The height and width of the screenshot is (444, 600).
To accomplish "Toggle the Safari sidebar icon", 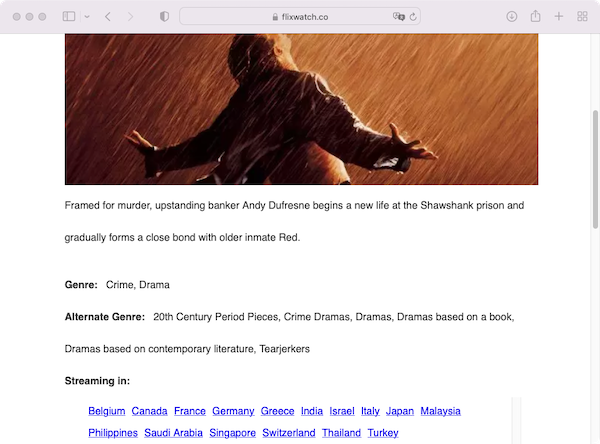I will coord(69,16).
